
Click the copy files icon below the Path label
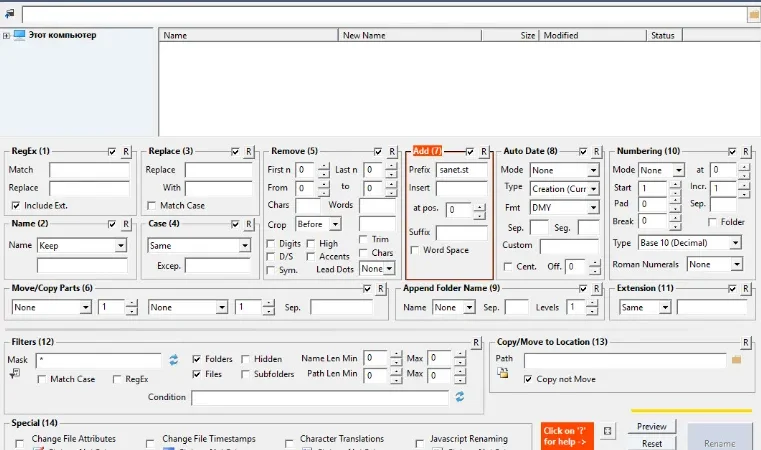click(x=502, y=373)
